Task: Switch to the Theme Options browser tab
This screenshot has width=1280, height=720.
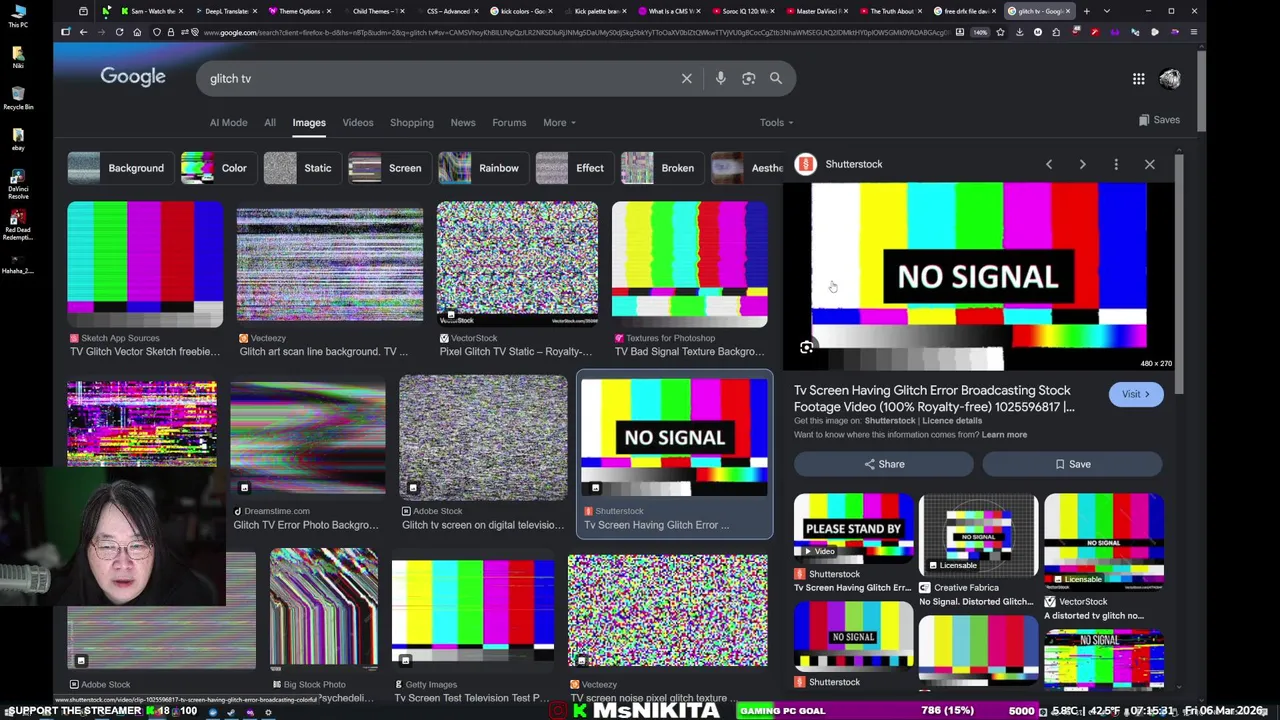Action: coord(298,11)
